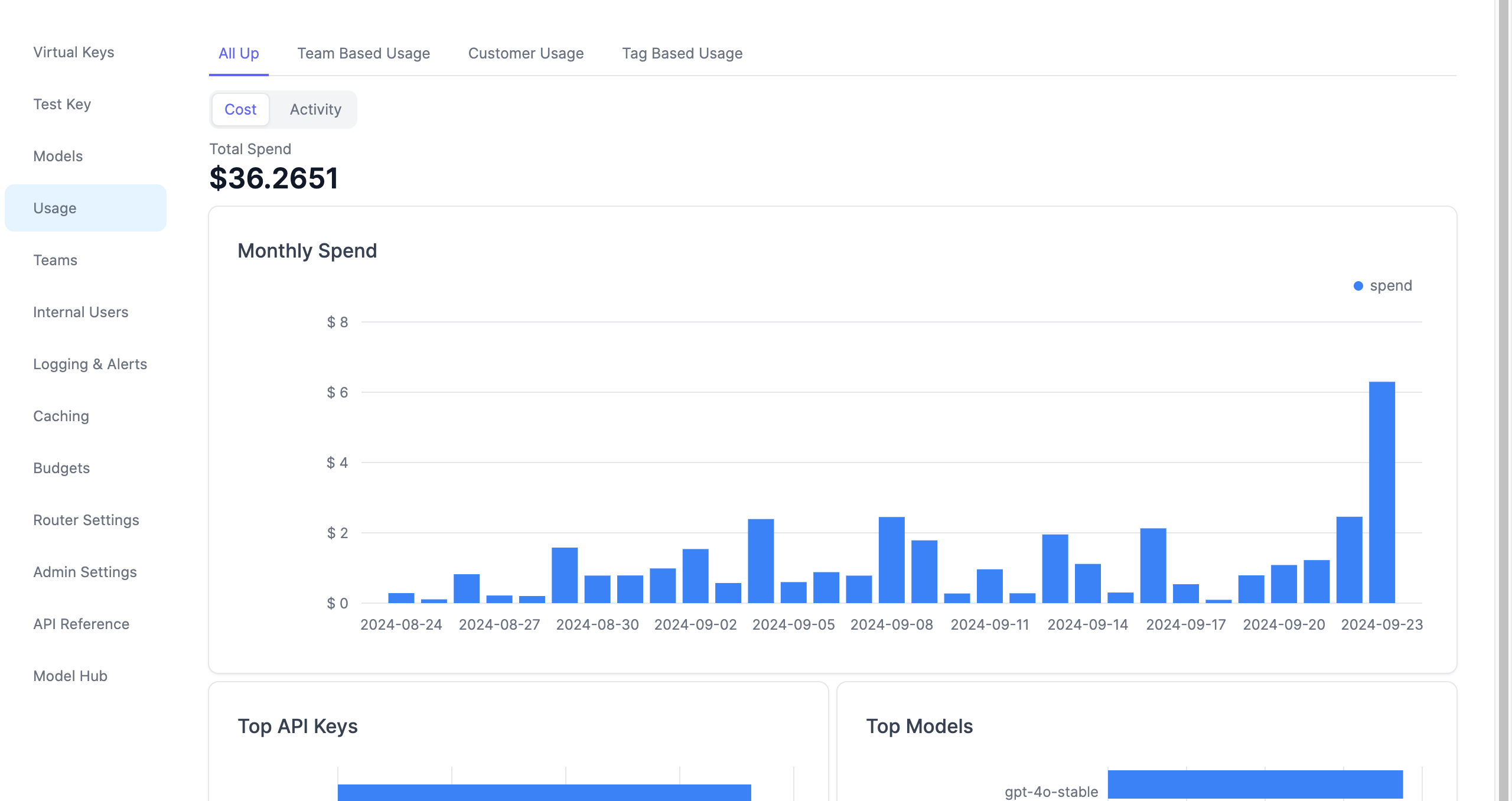Go to the Caching page

pyautogui.click(x=61, y=416)
